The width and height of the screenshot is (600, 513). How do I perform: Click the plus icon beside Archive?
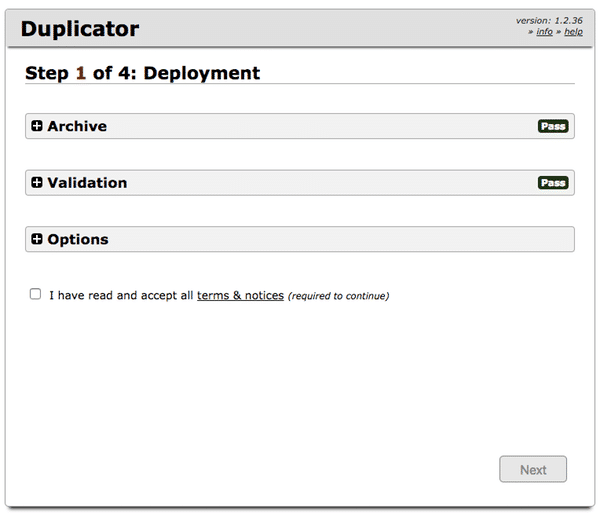37,126
